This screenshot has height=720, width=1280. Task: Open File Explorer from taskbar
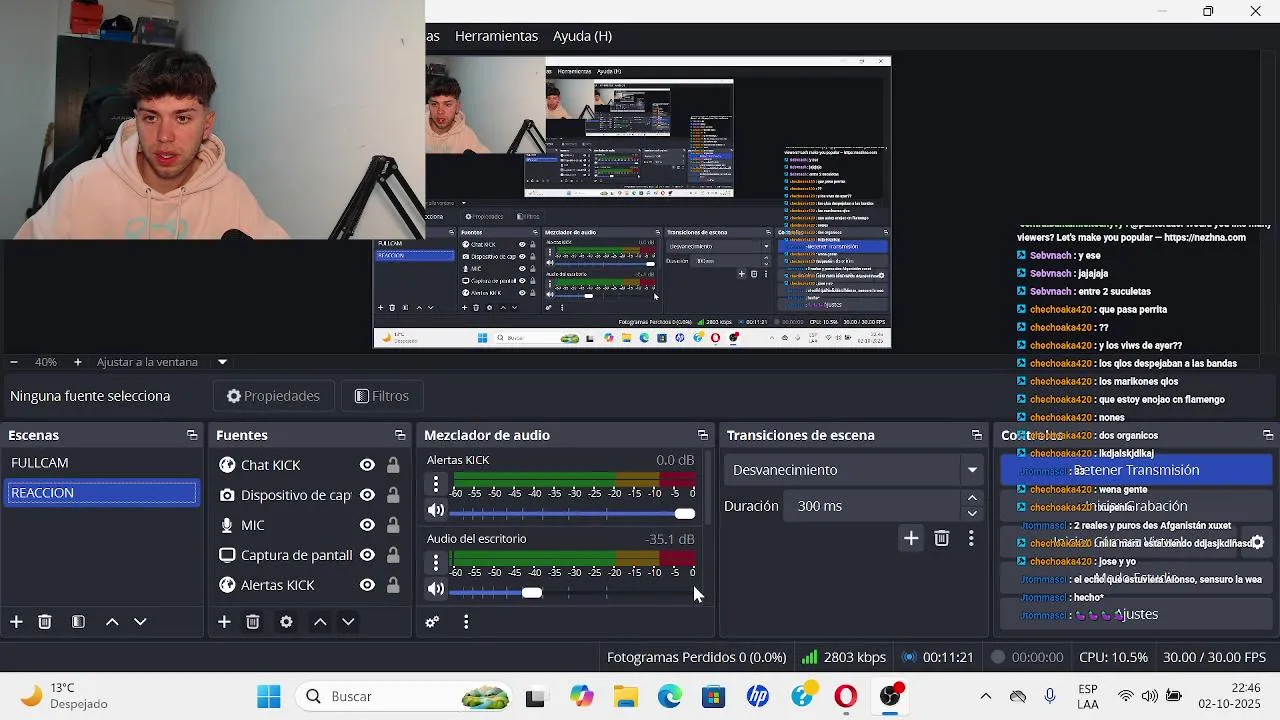pos(626,696)
